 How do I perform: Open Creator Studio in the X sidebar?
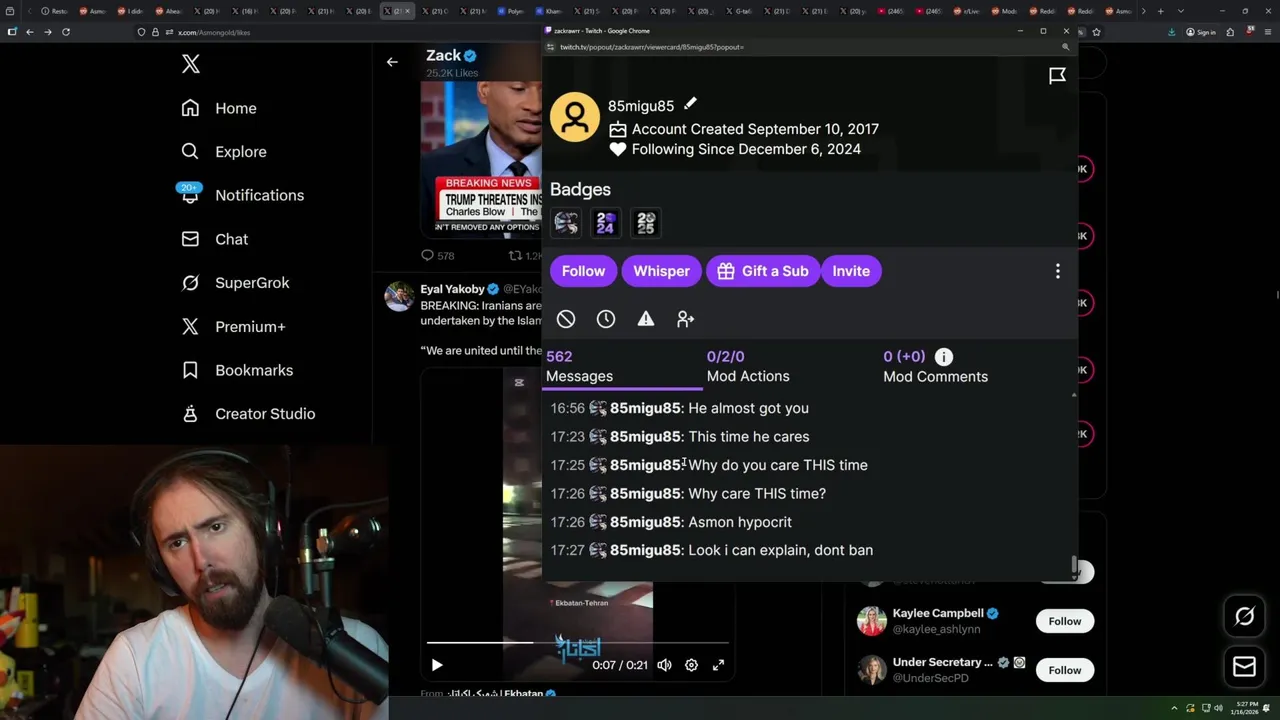[x=248, y=414]
